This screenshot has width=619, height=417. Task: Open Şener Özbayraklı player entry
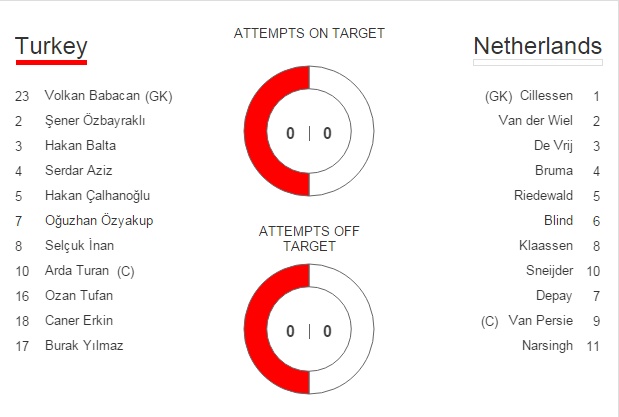click(96, 121)
